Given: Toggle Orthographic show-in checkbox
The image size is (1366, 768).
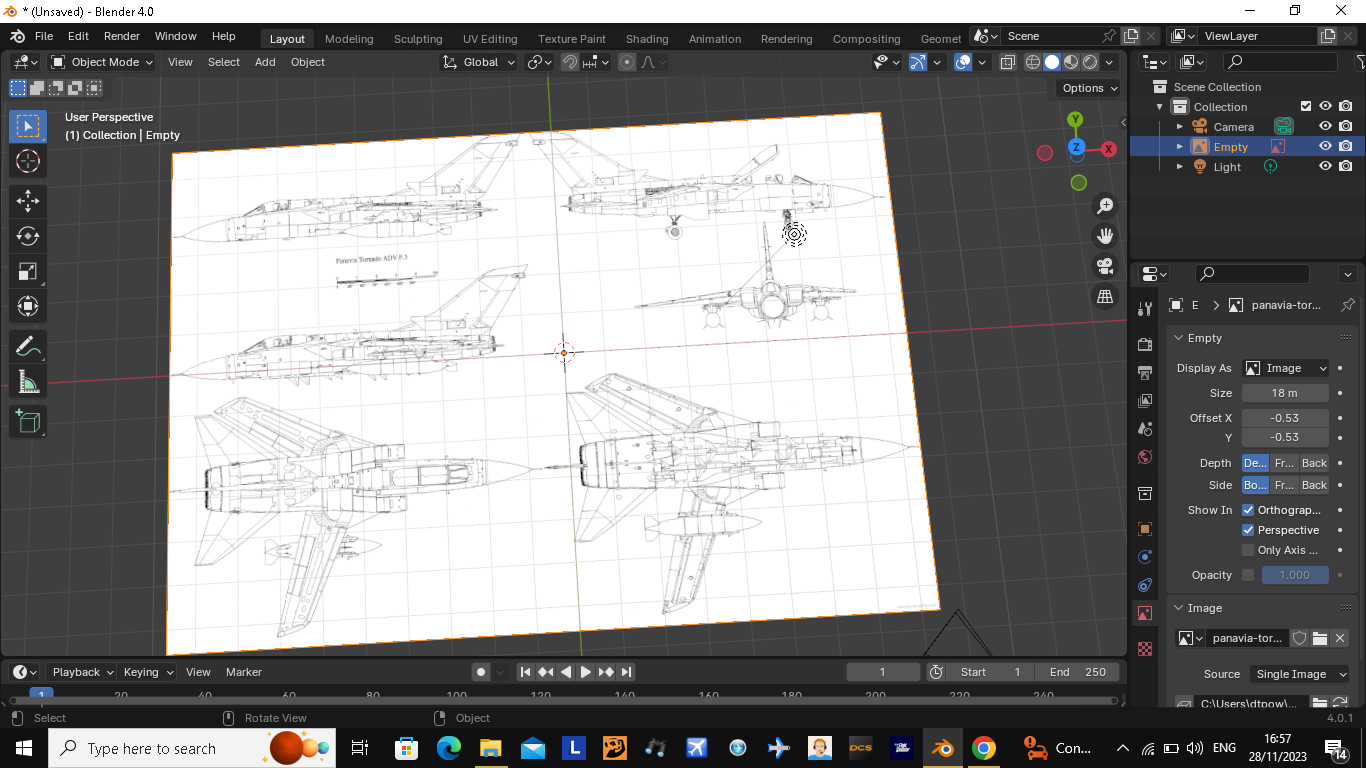Looking at the screenshot, I should click(1248, 510).
